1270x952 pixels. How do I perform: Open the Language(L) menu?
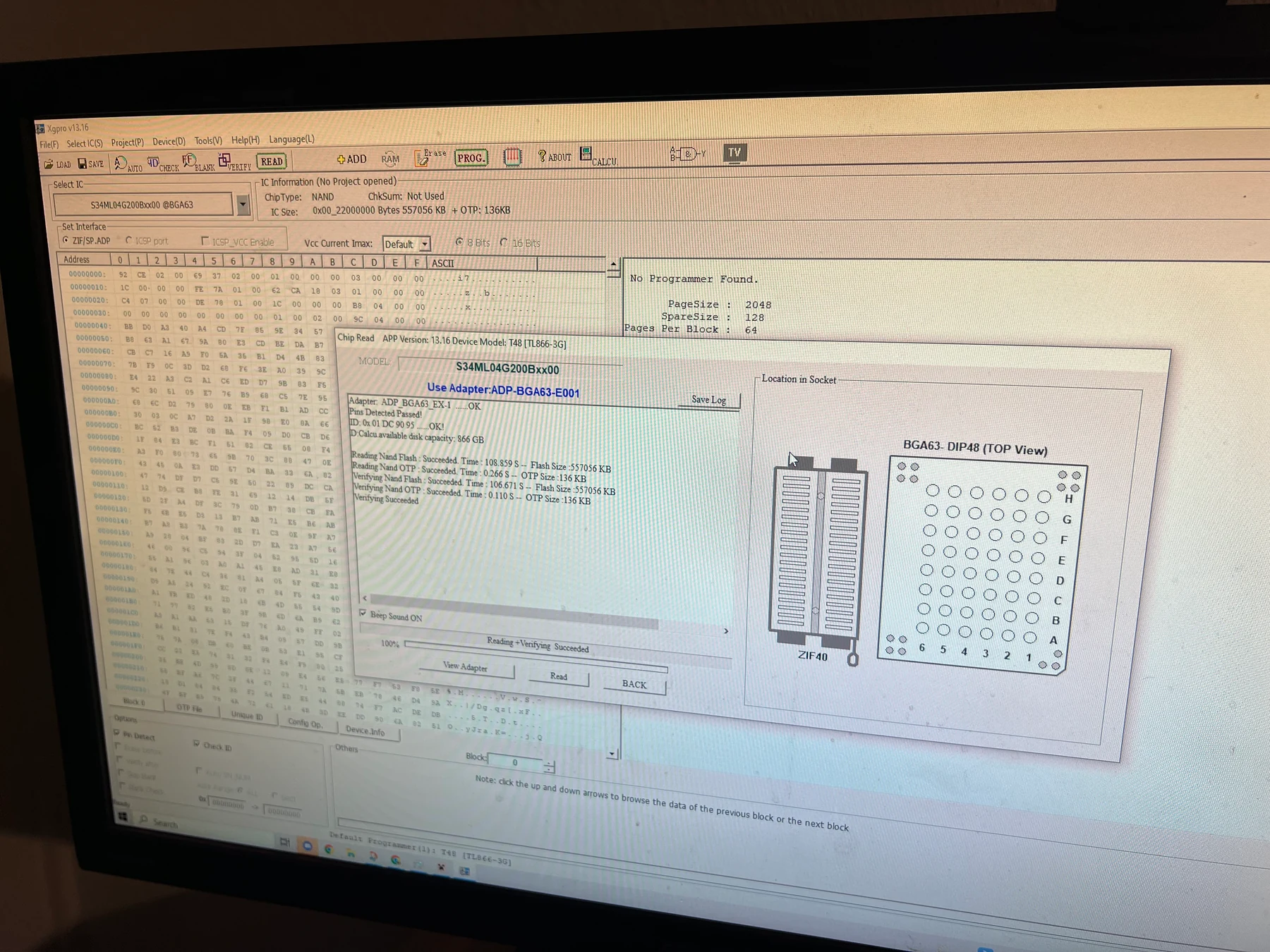click(x=291, y=139)
